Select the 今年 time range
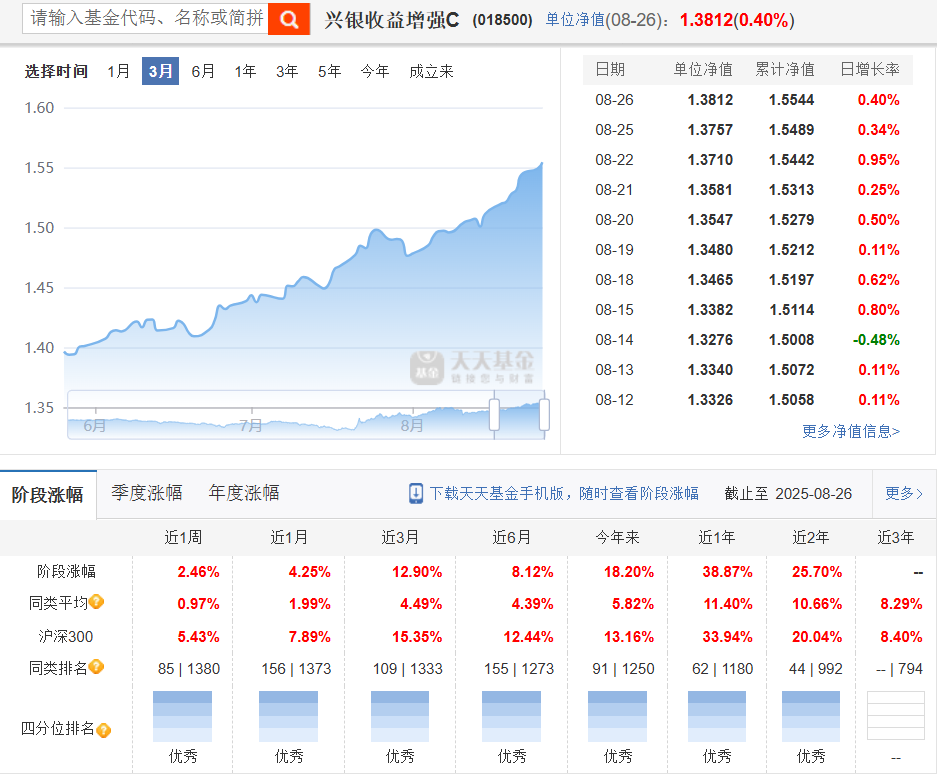Image resolution: width=937 pixels, height=779 pixels. (375, 71)
